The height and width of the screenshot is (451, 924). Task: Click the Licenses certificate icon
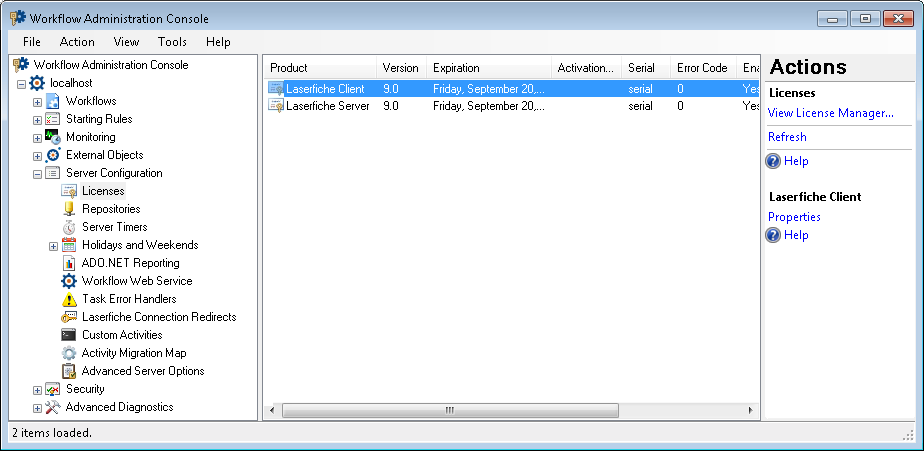point(69,191)
